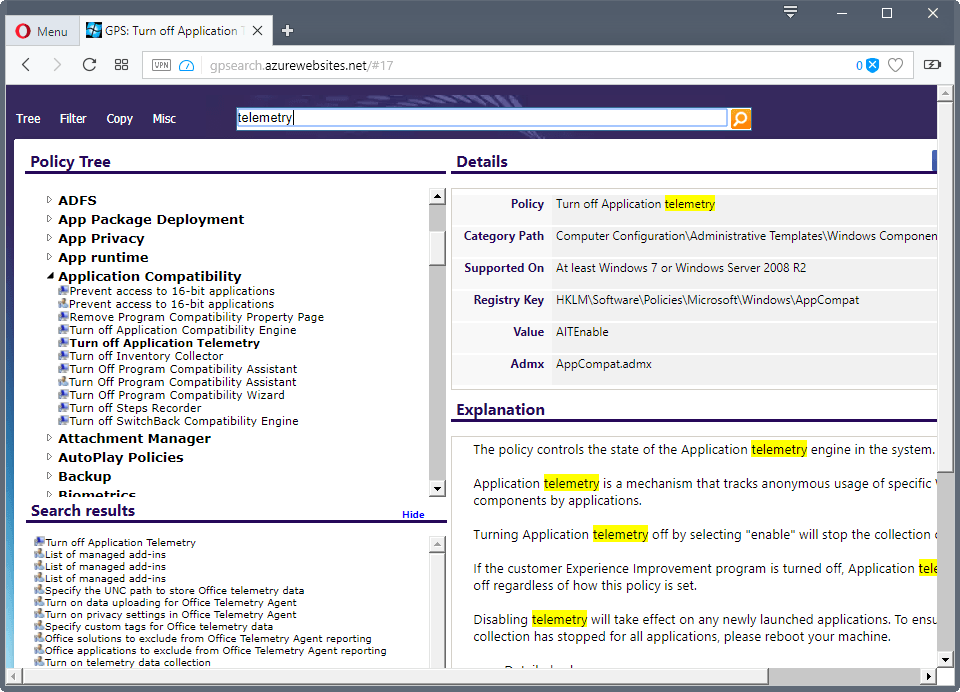
Task: Click page vertical scrollbar down arrow
Action: [x=945, y=660]
